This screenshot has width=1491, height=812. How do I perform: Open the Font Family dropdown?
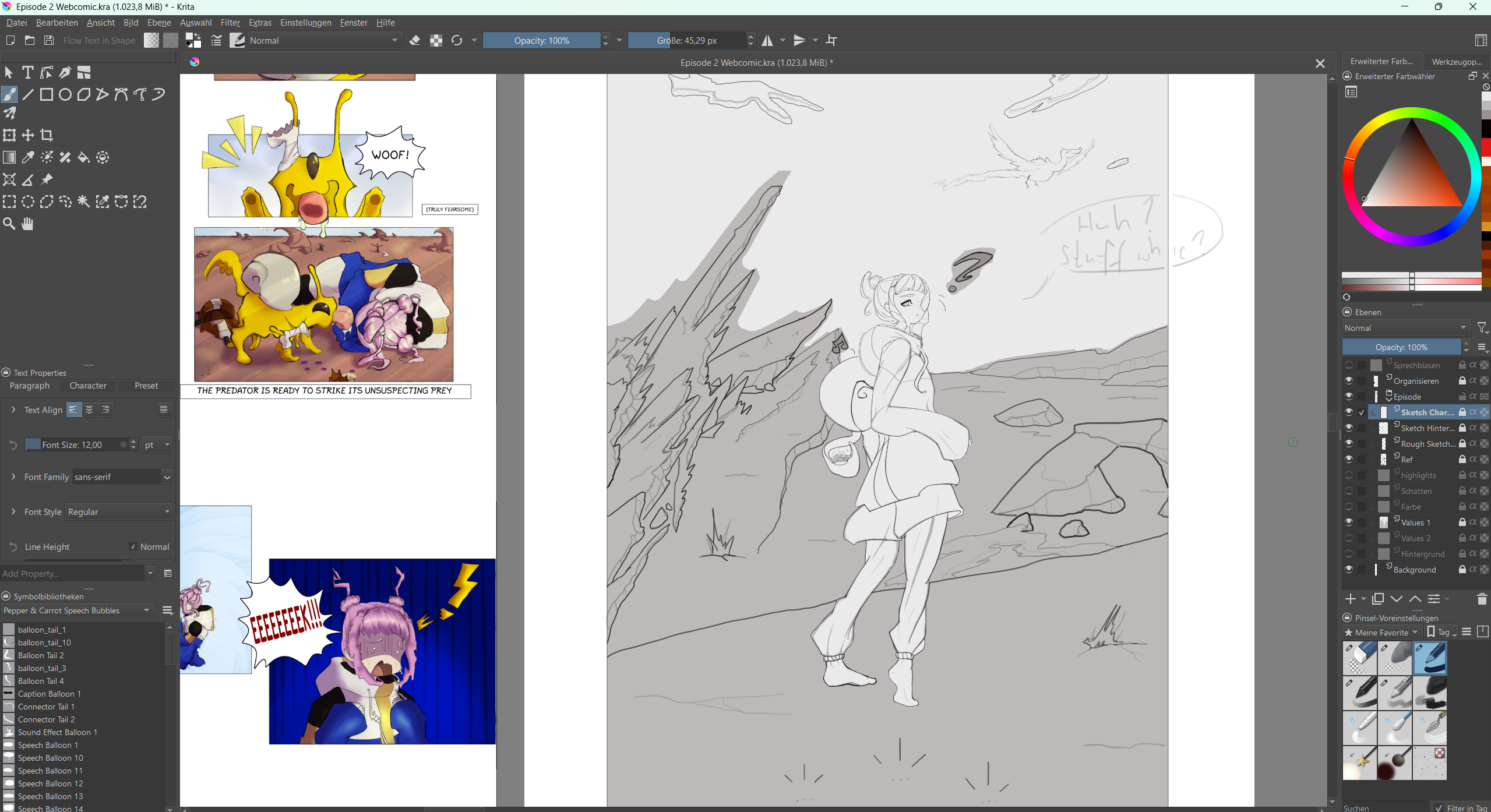point(167,477)
